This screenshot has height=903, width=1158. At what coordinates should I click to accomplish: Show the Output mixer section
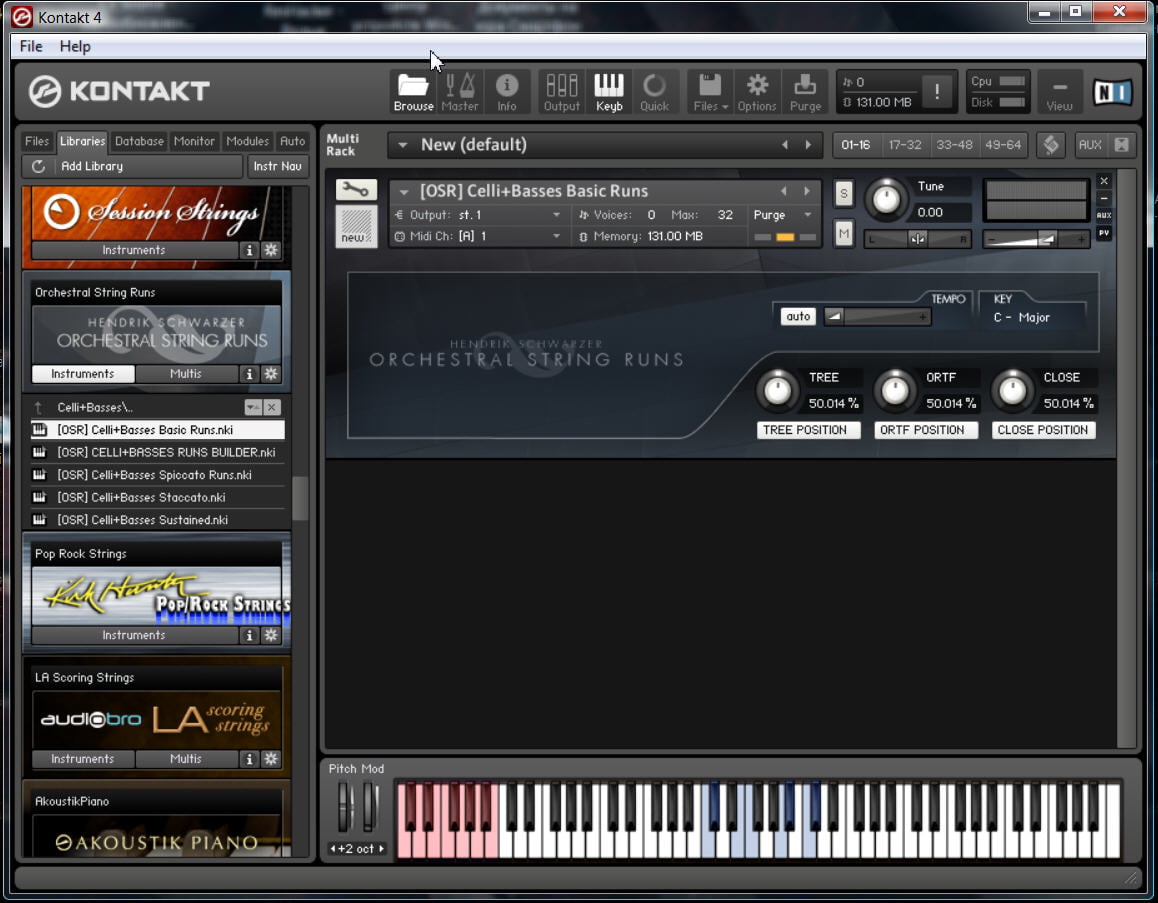(561, 91)
